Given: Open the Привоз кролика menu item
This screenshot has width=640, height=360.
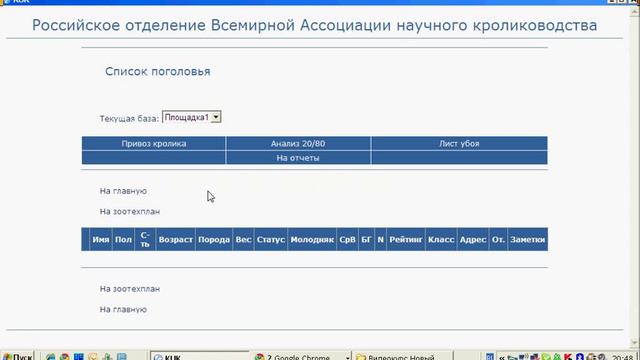Looking at the screenshot, I should click(153, 144).
